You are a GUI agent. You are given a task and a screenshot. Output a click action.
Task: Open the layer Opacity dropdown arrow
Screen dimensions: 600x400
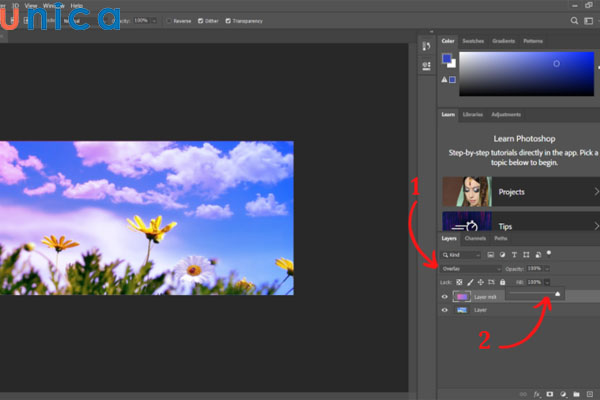[x=546, y=269]
